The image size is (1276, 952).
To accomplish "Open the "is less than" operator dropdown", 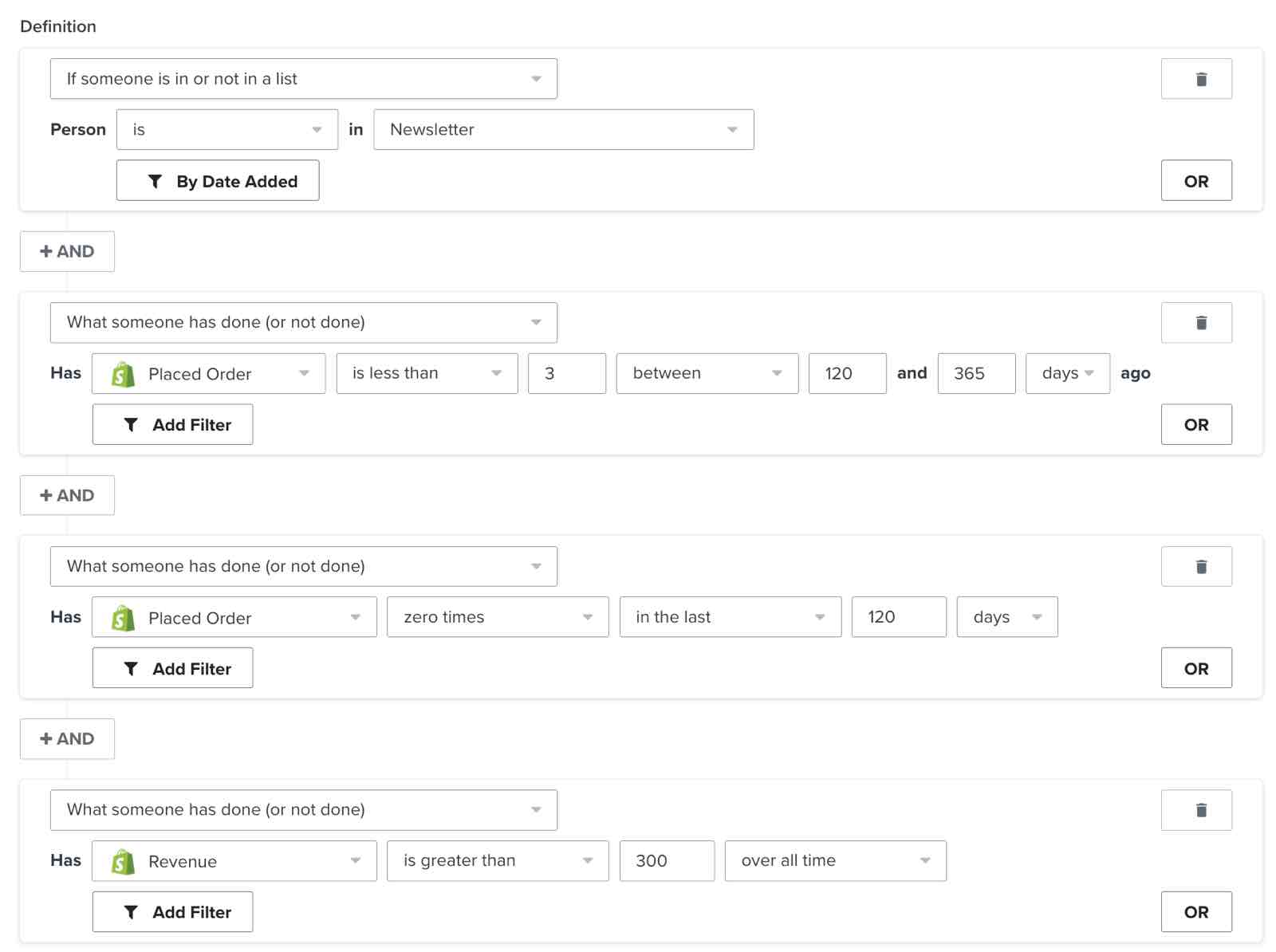I will 426,373.
